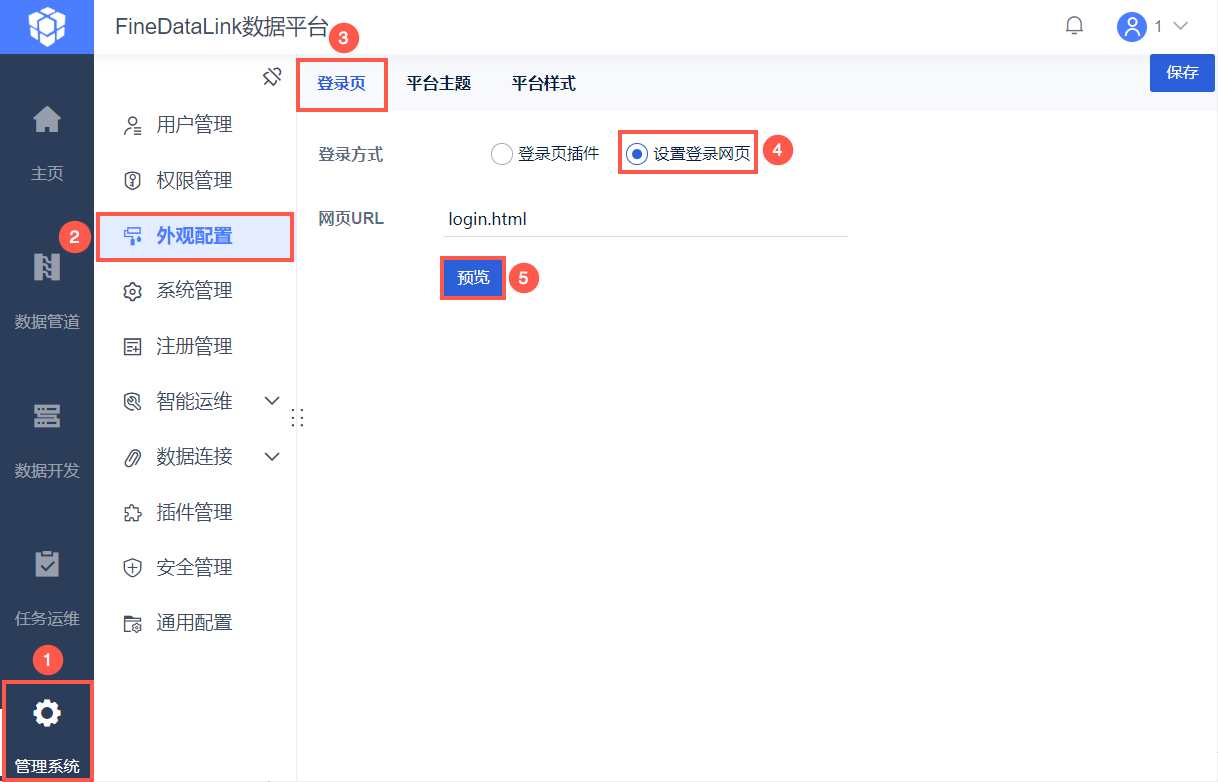Click the FineDataLink cube logo
Viewport: 1218px width, 782px height.
click(47, 26)
